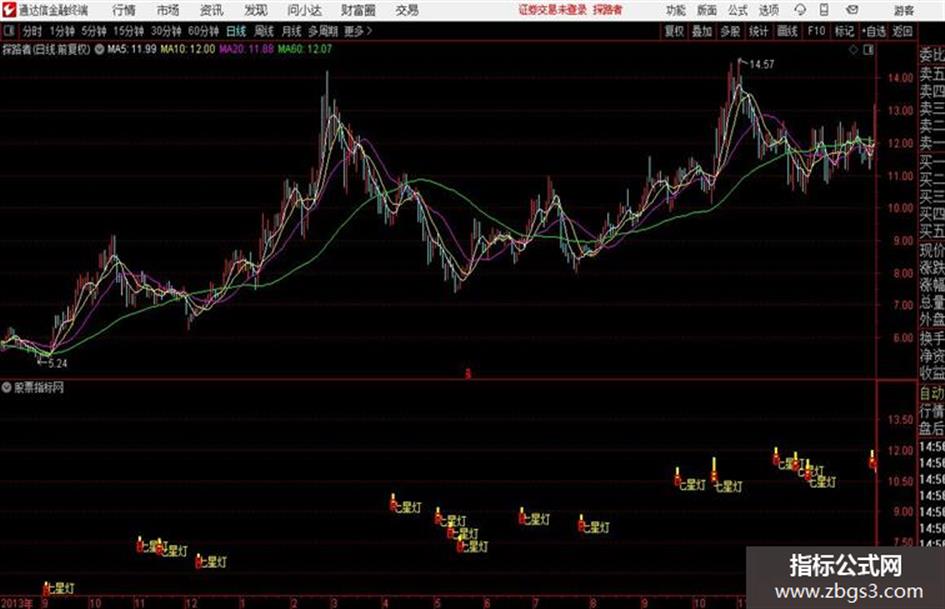Image resolution: width=945 pixels, height=609 pixels.
Task: Click the mobile phone icon in title bar
Action: pos(824,10)
